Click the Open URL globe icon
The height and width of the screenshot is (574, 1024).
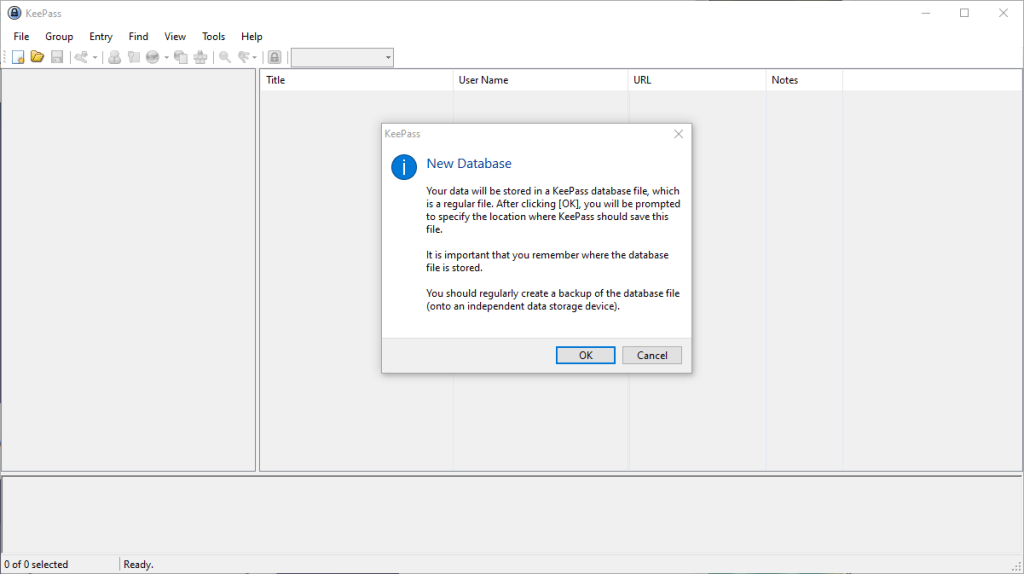[x=153, y=57]
